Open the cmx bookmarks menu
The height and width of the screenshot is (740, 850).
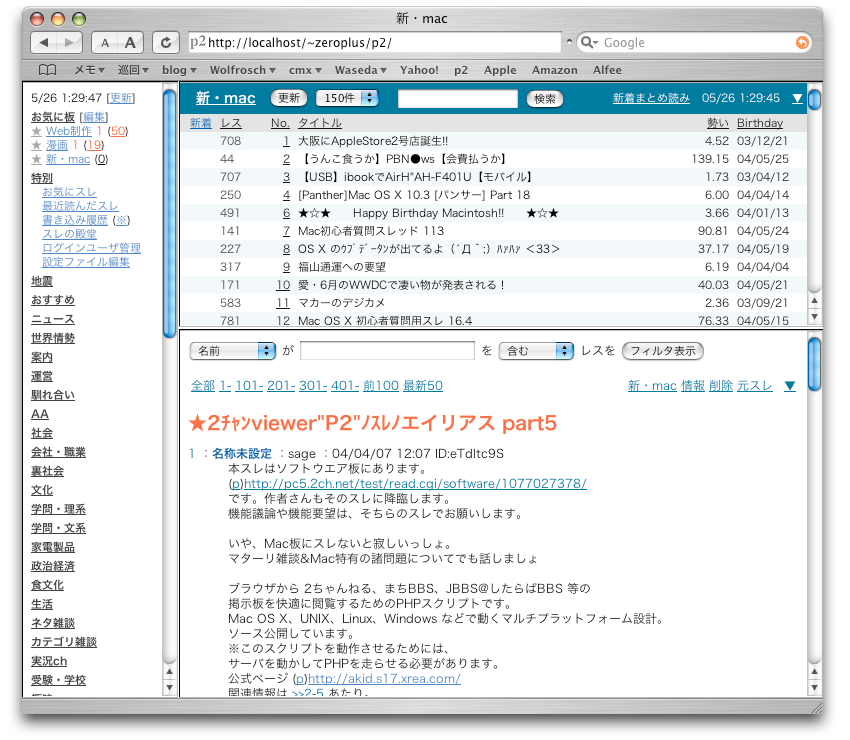(x=305, y=70)
